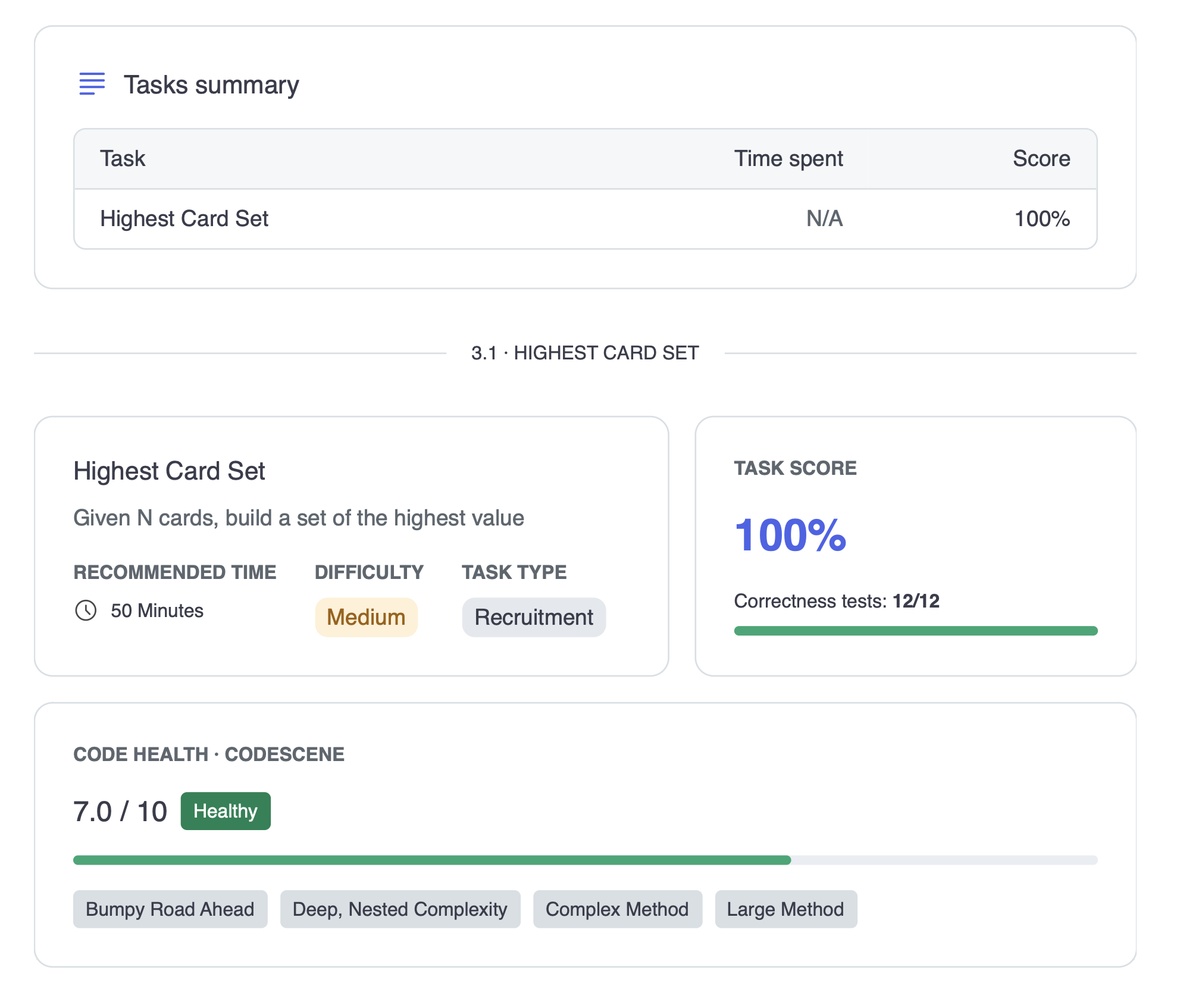Viewport: 1183px width, 1008px height.
Task: Click the Time spent column header
Action: click(788, 159)
